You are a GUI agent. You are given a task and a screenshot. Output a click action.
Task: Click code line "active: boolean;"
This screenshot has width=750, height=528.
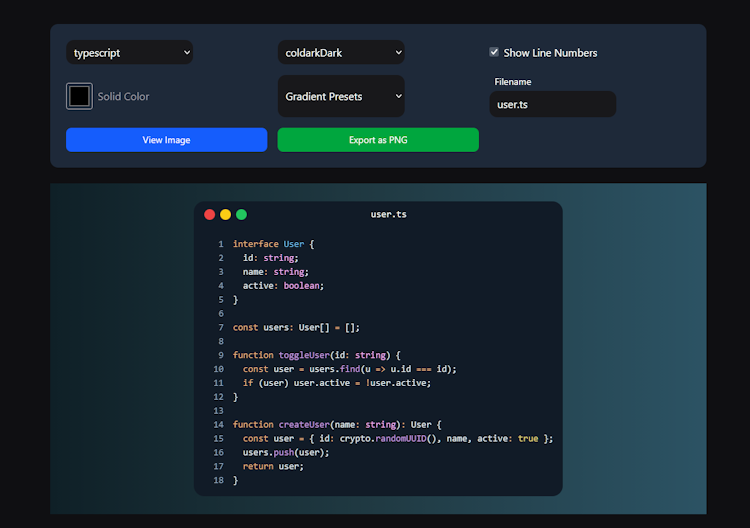click(283, 286)
